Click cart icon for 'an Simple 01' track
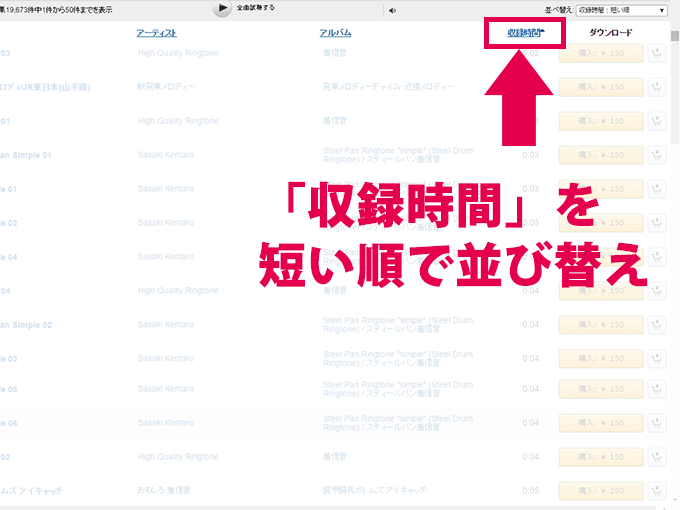Screen dimensions: 680x510 657,155
